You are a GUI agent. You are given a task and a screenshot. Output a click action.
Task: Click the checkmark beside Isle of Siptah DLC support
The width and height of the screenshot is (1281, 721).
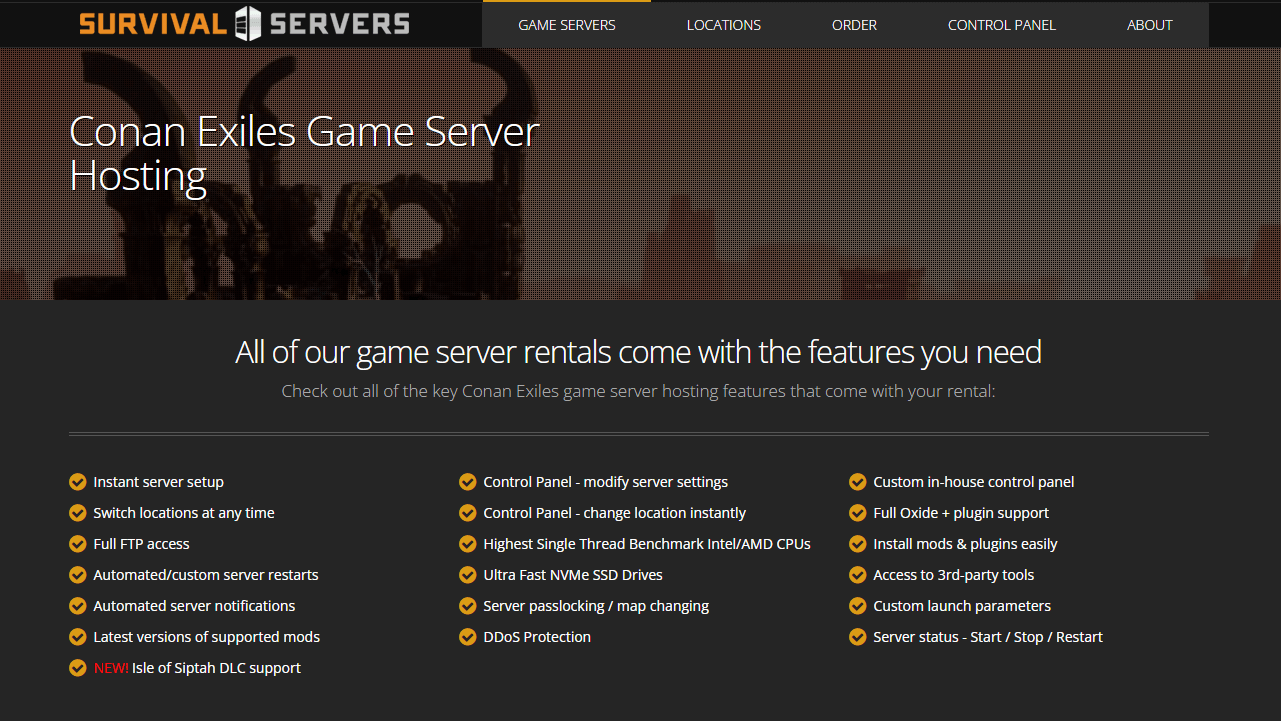[78, 668]
